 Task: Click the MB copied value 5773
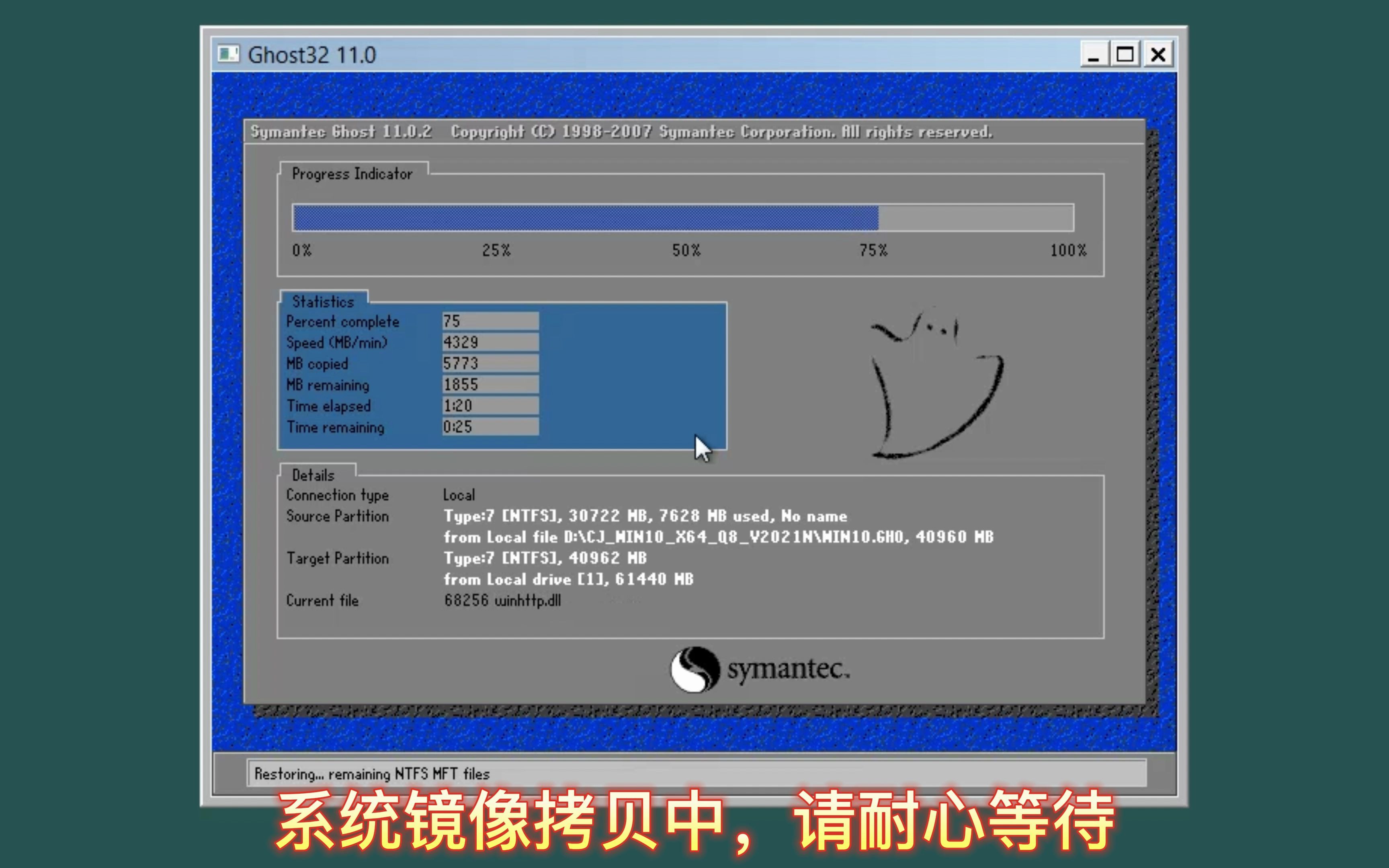490,363
